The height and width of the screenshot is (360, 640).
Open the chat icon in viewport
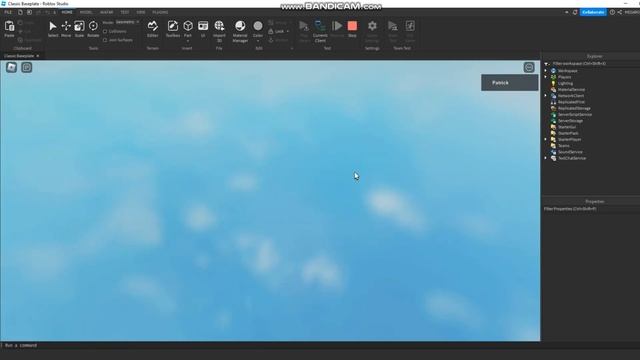[27, 67]
